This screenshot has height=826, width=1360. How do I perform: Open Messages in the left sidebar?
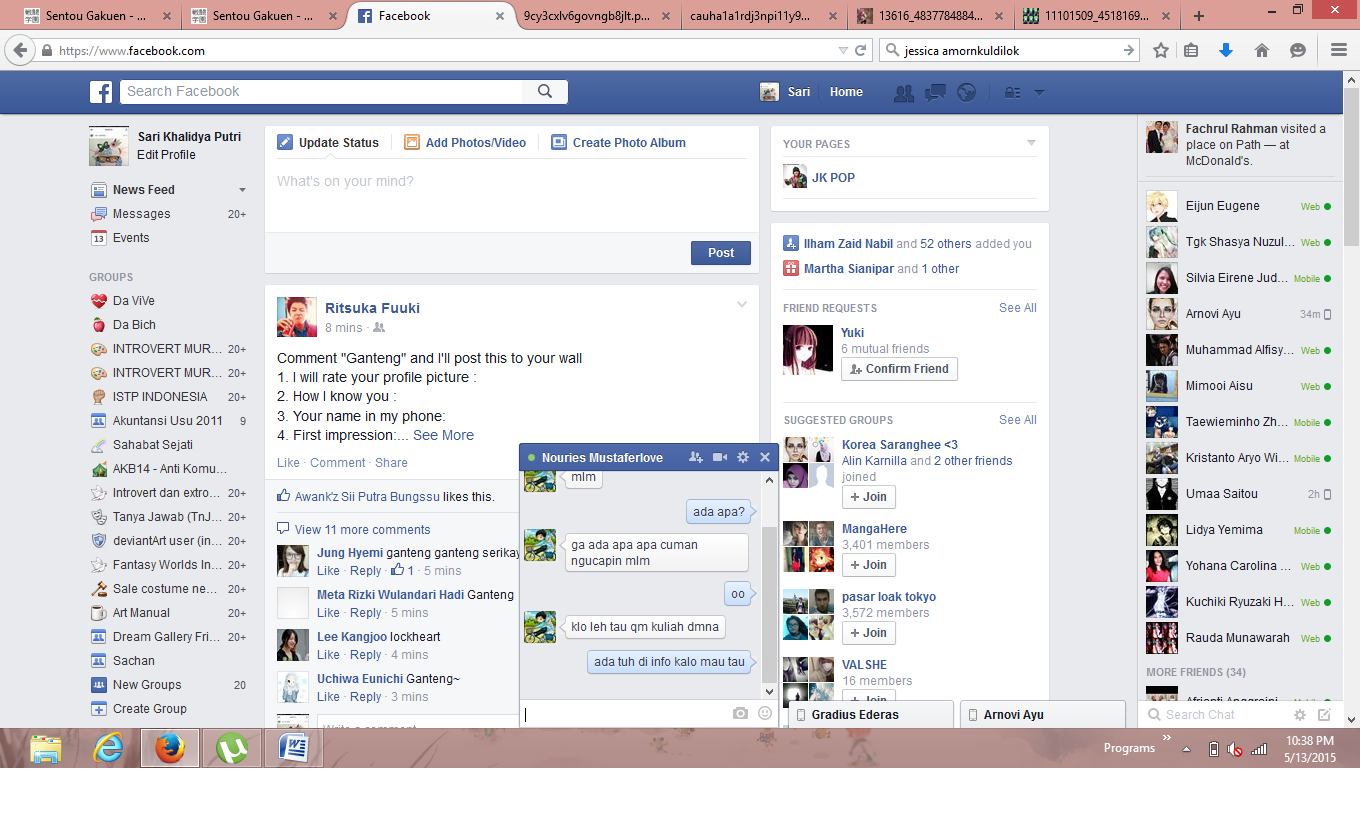141,214
